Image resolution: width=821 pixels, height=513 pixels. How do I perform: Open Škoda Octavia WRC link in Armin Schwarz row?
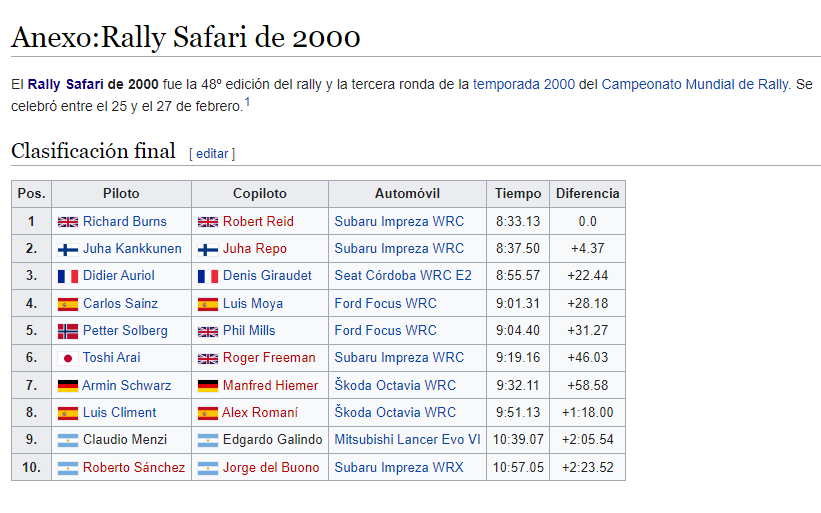(395, 386)
